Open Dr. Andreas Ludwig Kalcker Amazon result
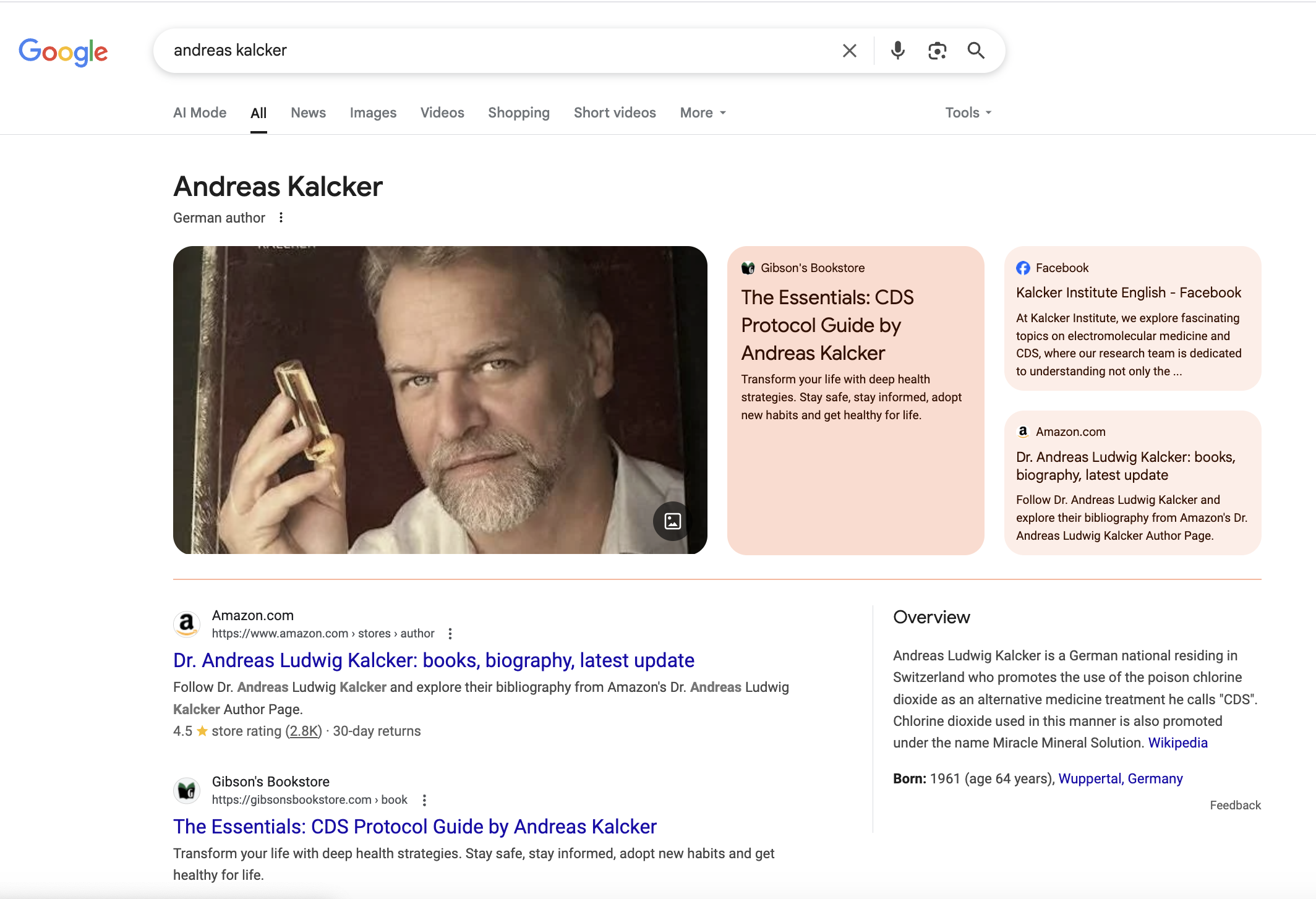1316x899 pixels. (x=434, y=660)
